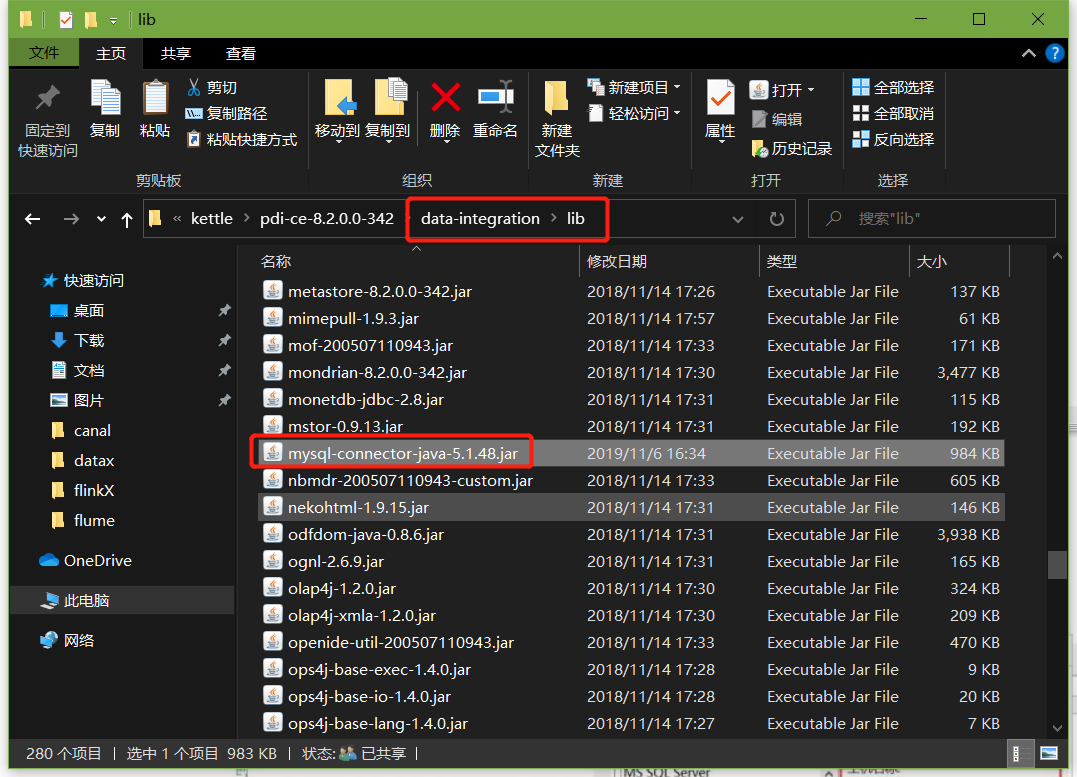Click the file list vertical scrollbar thumb

(x=1056, y=565)
